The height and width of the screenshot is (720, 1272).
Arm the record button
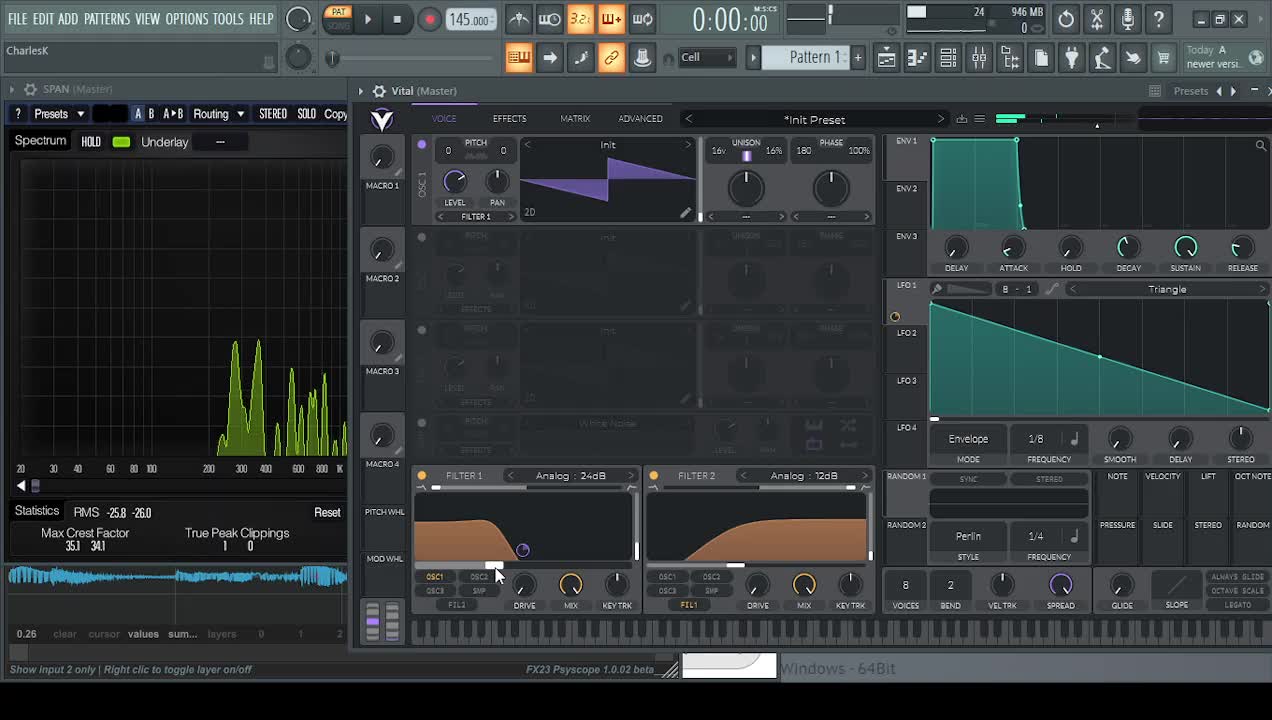pos(429,19)
